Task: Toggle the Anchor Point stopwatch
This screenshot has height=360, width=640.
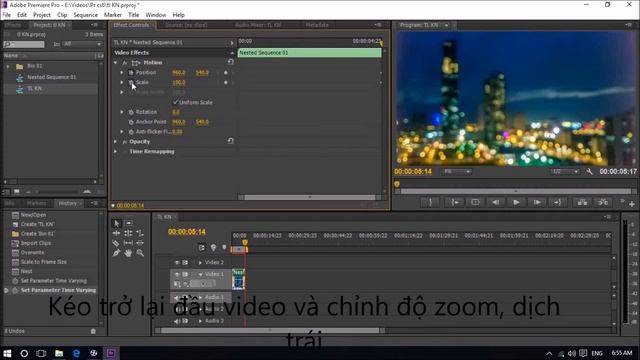Action: pos(131,122)
